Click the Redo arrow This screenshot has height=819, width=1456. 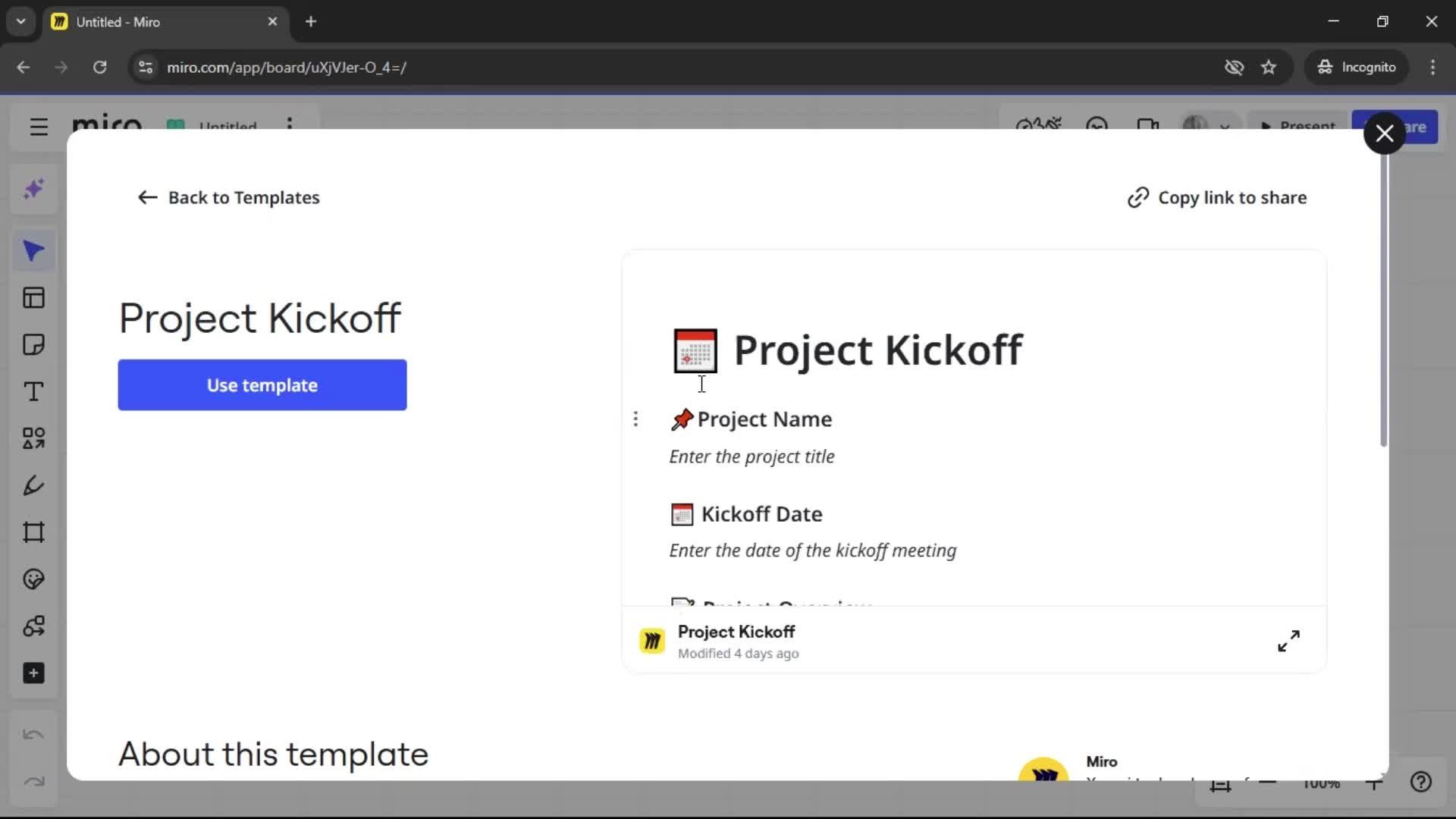[33, 781]
